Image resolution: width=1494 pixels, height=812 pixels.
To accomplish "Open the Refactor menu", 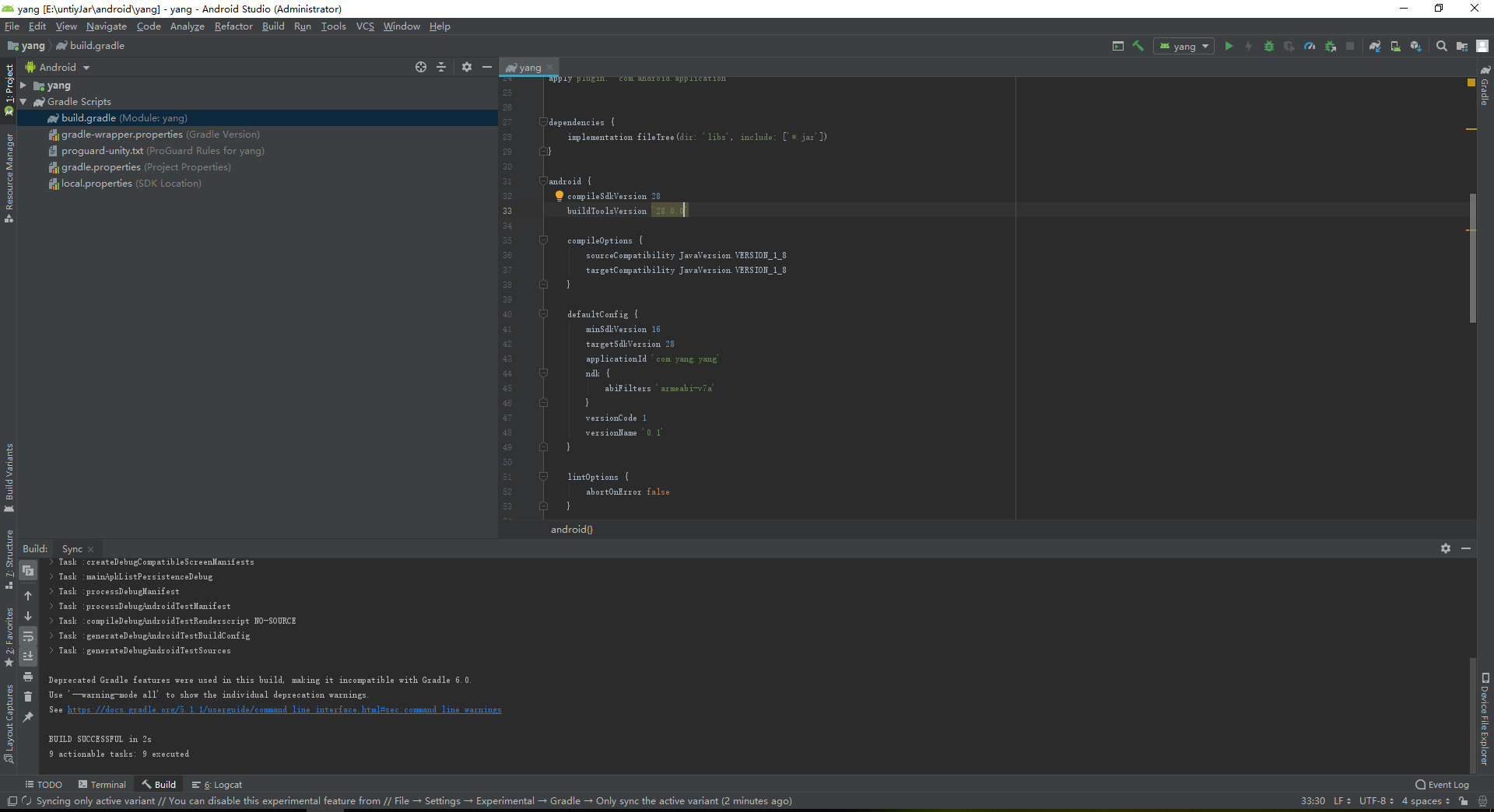I will [233, 26].
